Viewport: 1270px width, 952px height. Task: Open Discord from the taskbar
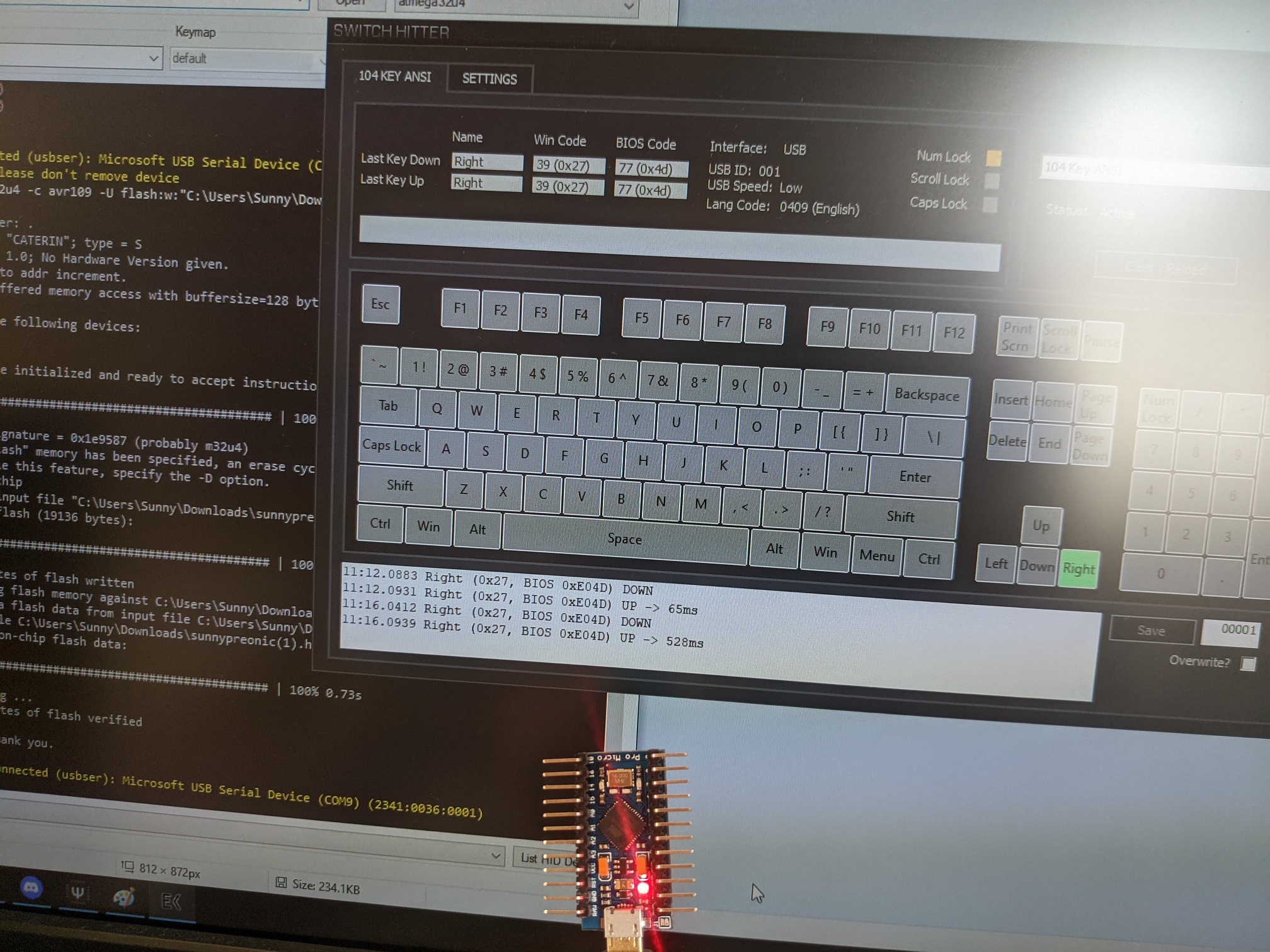point(31,888)
